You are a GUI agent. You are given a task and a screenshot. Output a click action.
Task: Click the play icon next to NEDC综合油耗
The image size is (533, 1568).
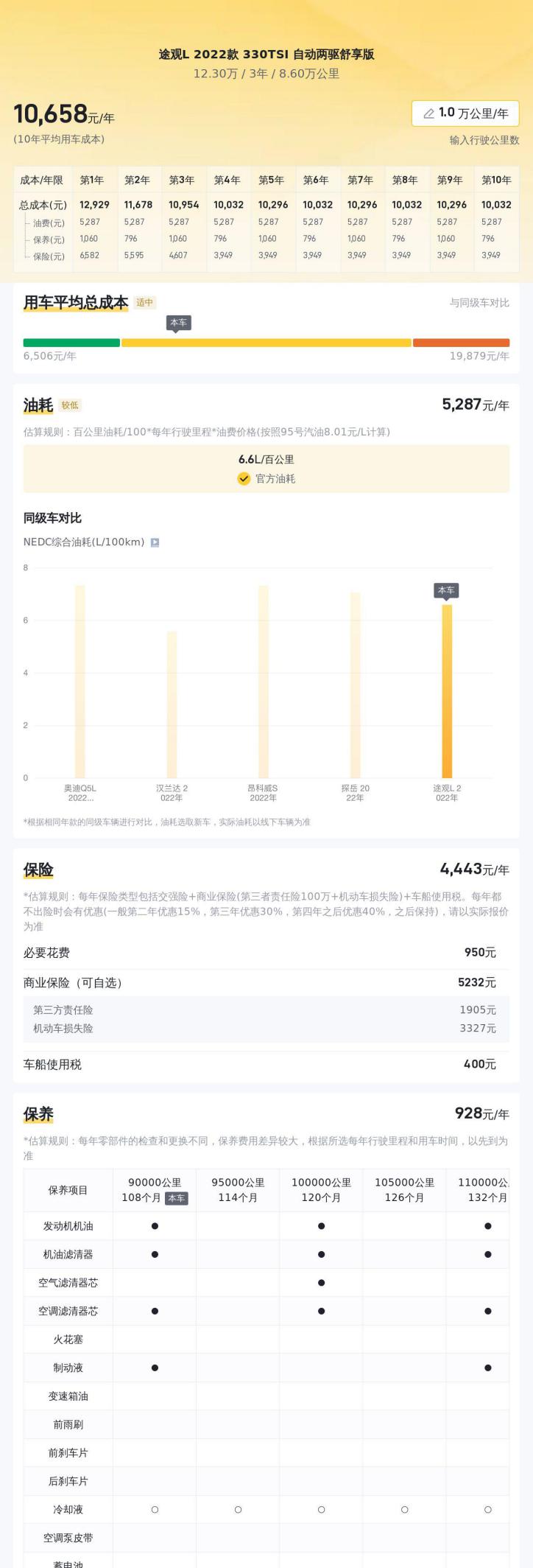pyautogui.click(x=155, y=542)
